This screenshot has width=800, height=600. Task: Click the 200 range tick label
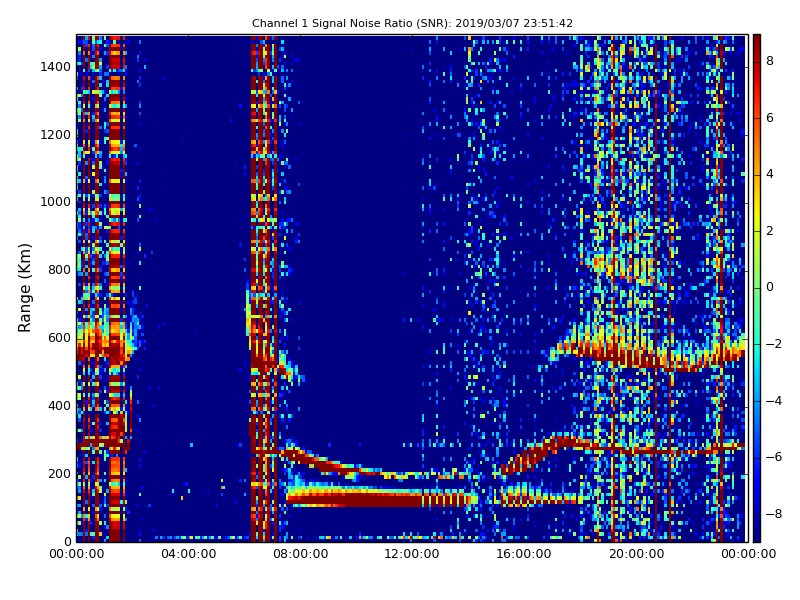(59, 473)
